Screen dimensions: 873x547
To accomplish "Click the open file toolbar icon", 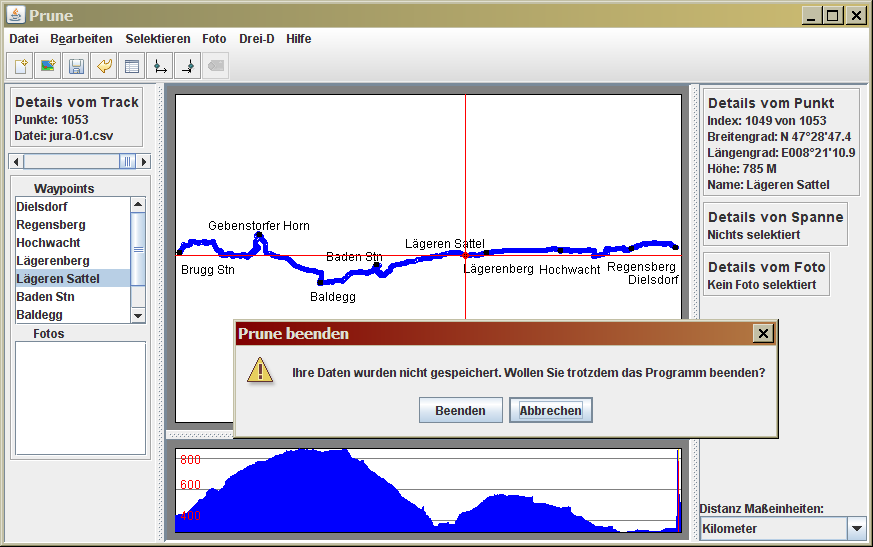I will coord(20,66).
